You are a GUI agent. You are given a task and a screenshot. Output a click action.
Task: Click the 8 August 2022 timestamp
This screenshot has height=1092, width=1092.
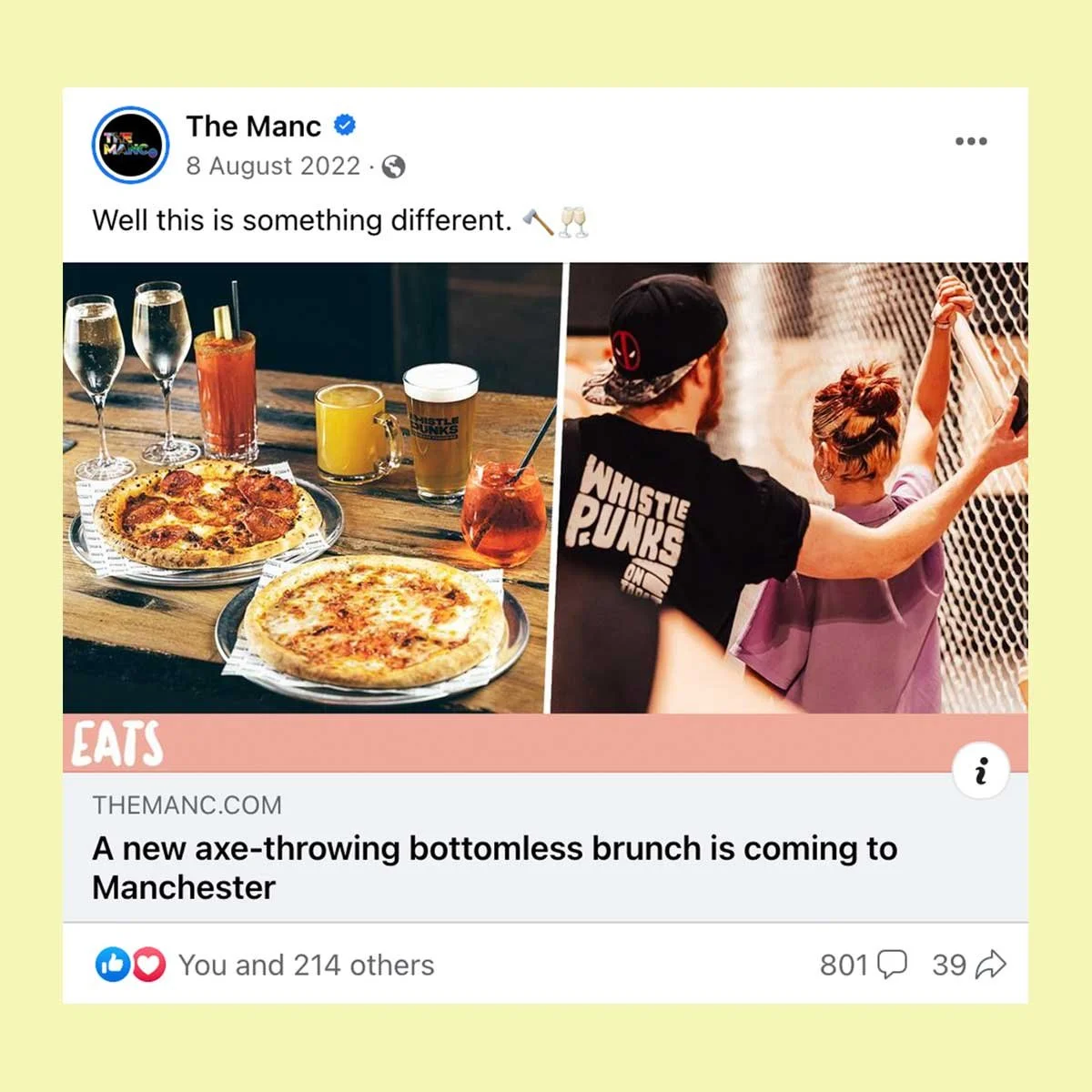273,166
